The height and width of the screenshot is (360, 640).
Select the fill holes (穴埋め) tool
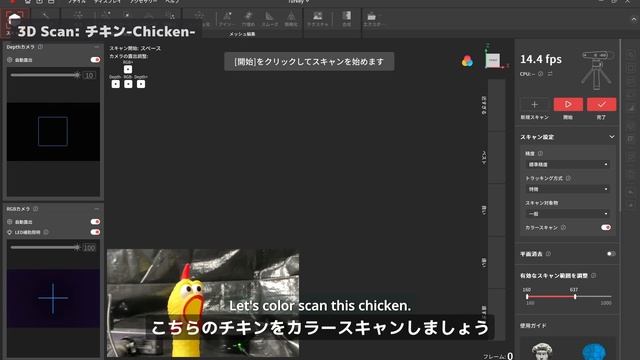(248, 19)
